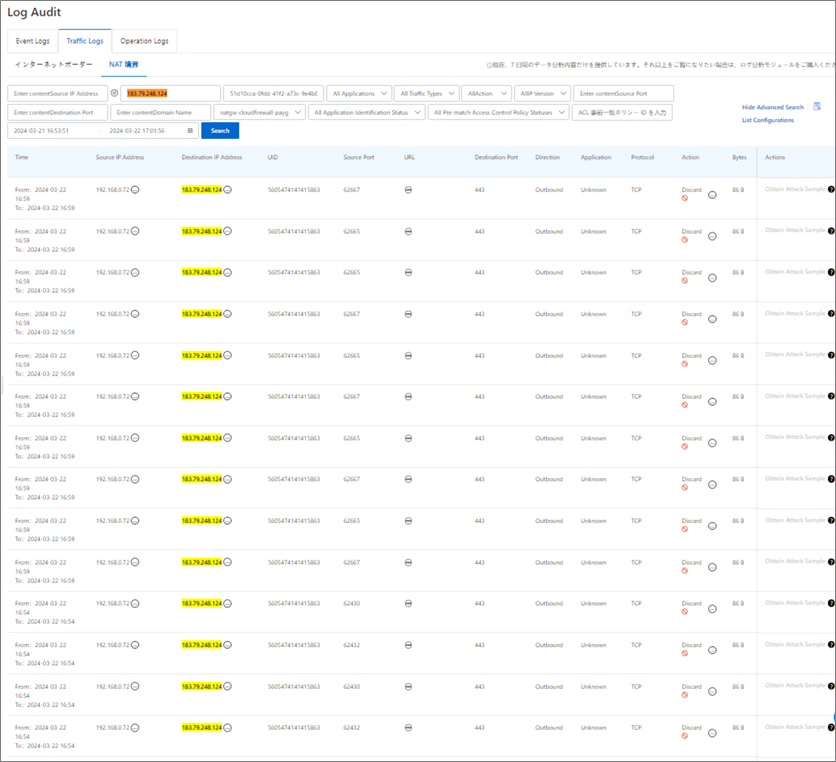The image size is (836, 762).
Task: Open the All Traffic Types dropdown
Action: click(x=426, y=93)
